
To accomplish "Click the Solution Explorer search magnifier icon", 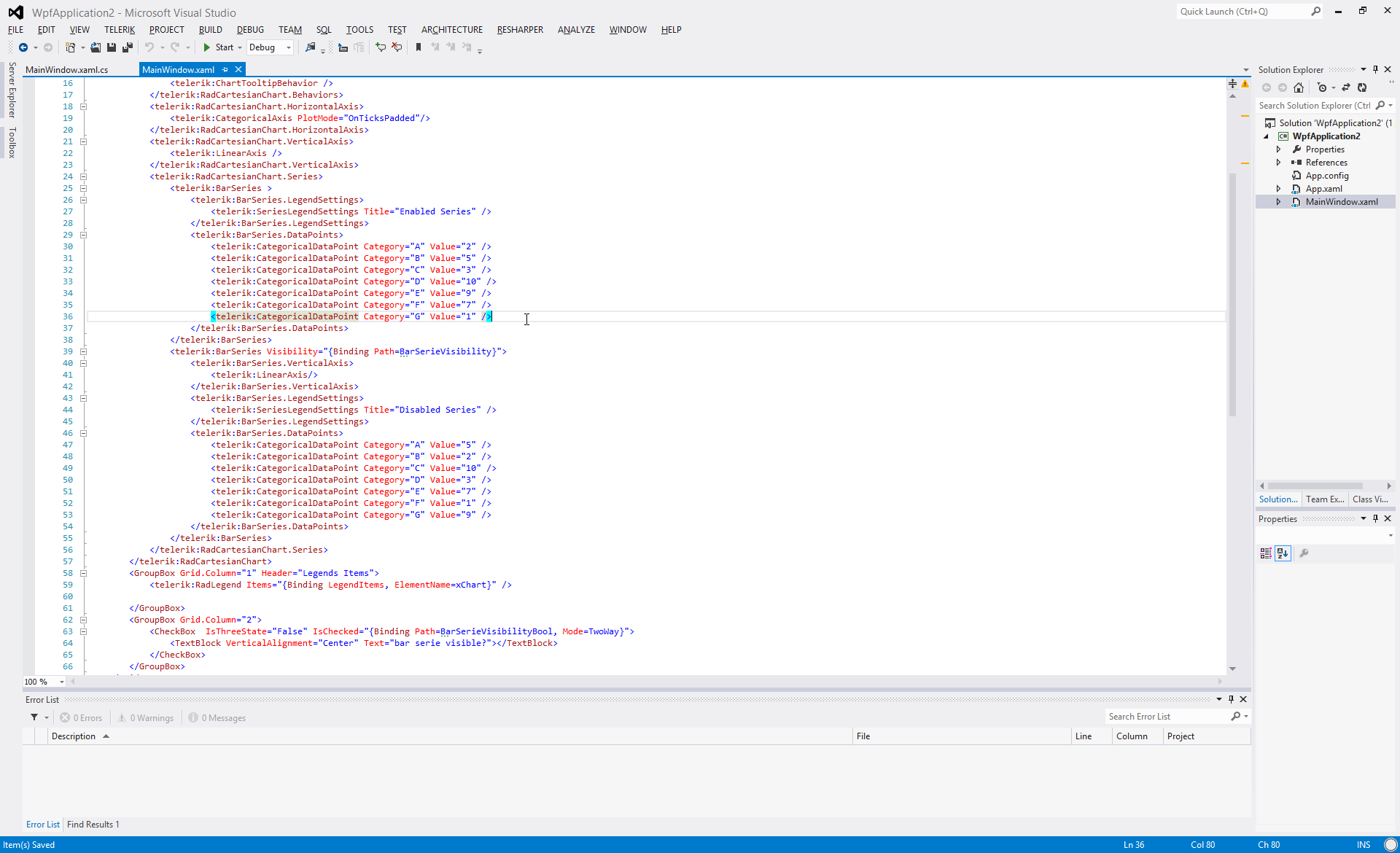I will click(1380, 106).
